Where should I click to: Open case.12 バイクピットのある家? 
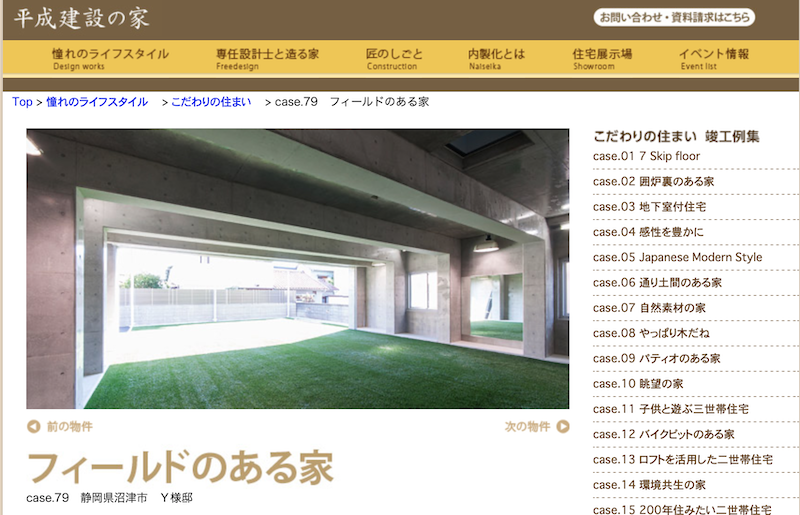tap(663, 434)
